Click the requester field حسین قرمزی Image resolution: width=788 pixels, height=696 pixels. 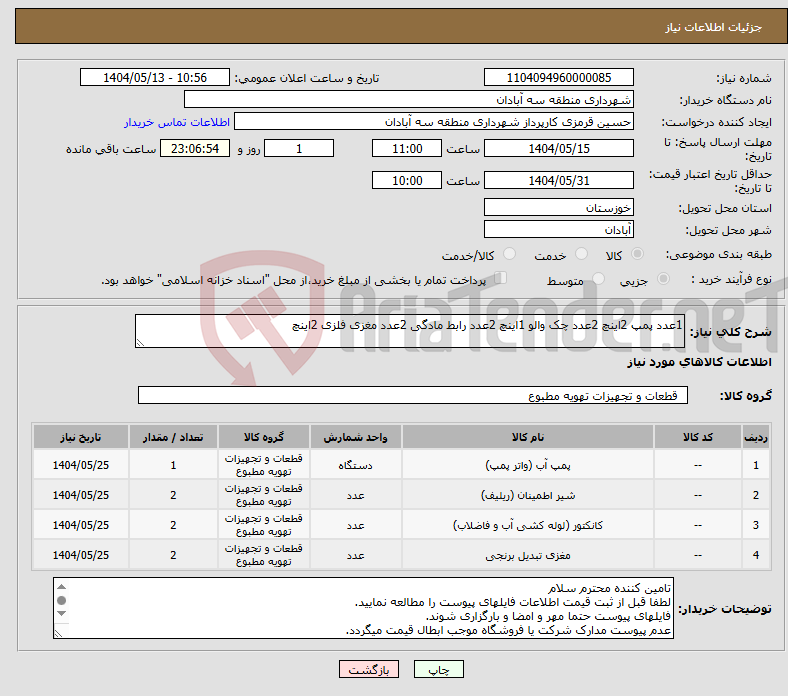coord(434,122)
